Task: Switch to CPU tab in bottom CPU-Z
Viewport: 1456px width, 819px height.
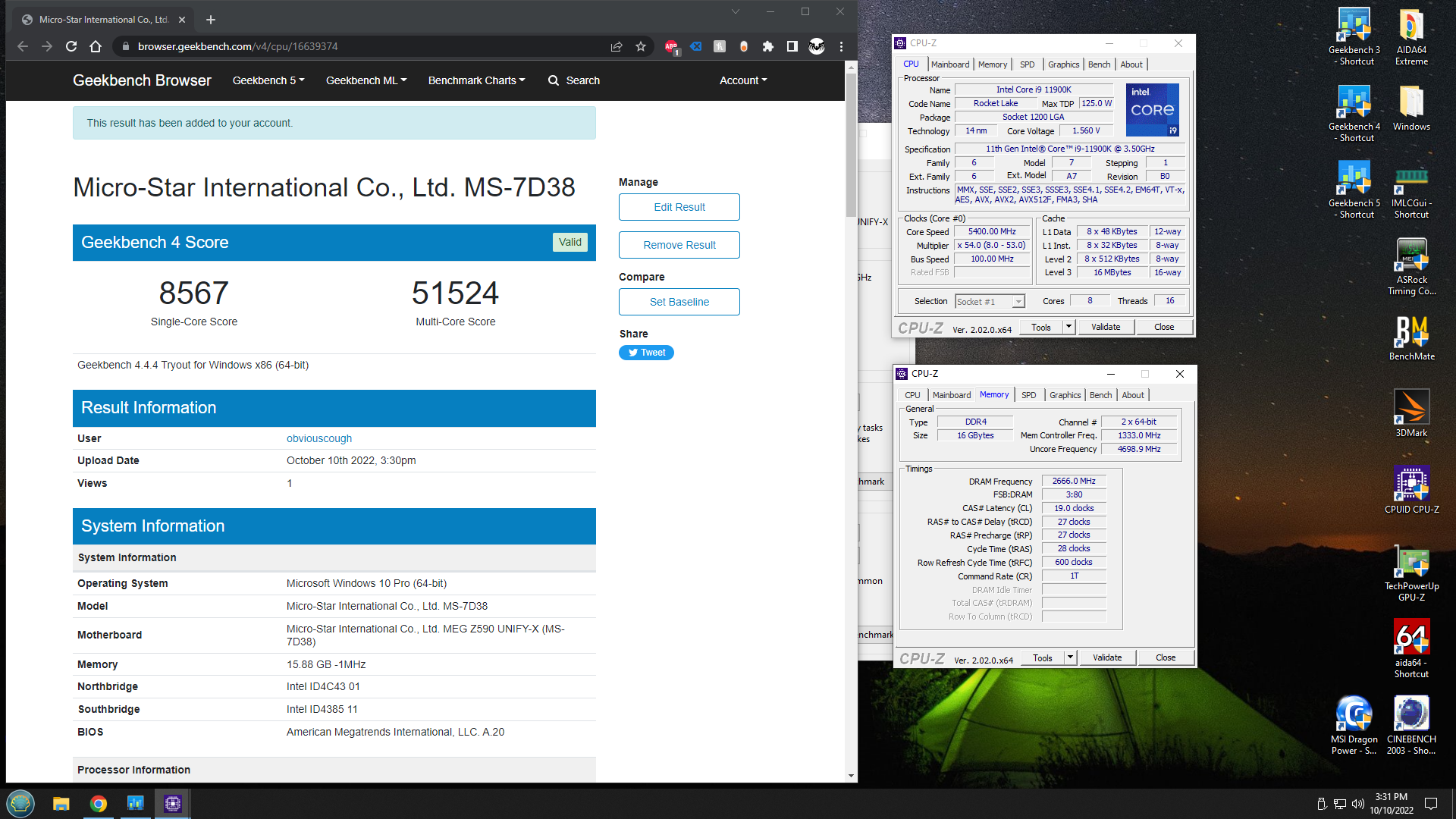Action: 912,395
